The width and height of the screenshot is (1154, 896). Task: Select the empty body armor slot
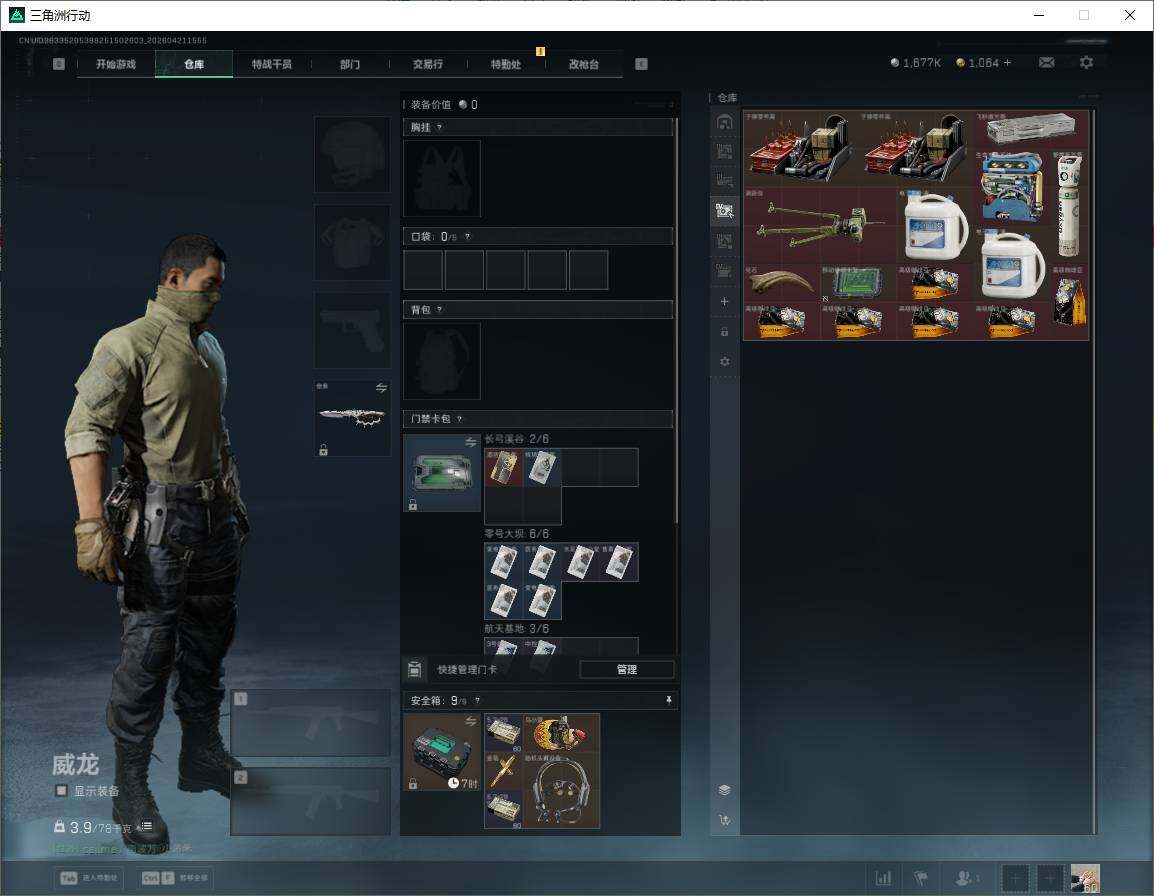[x=353, y=242]
